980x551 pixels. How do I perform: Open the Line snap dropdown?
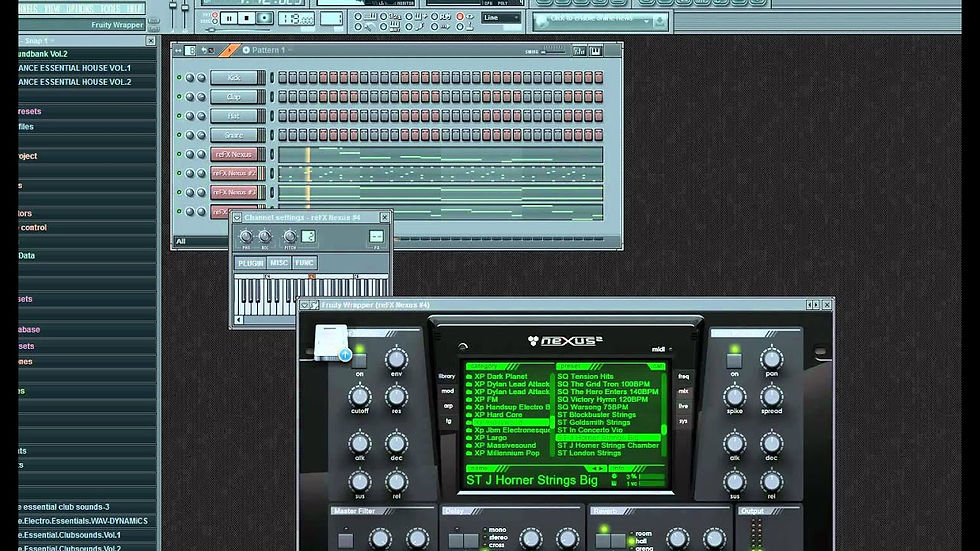coord(501,18)
